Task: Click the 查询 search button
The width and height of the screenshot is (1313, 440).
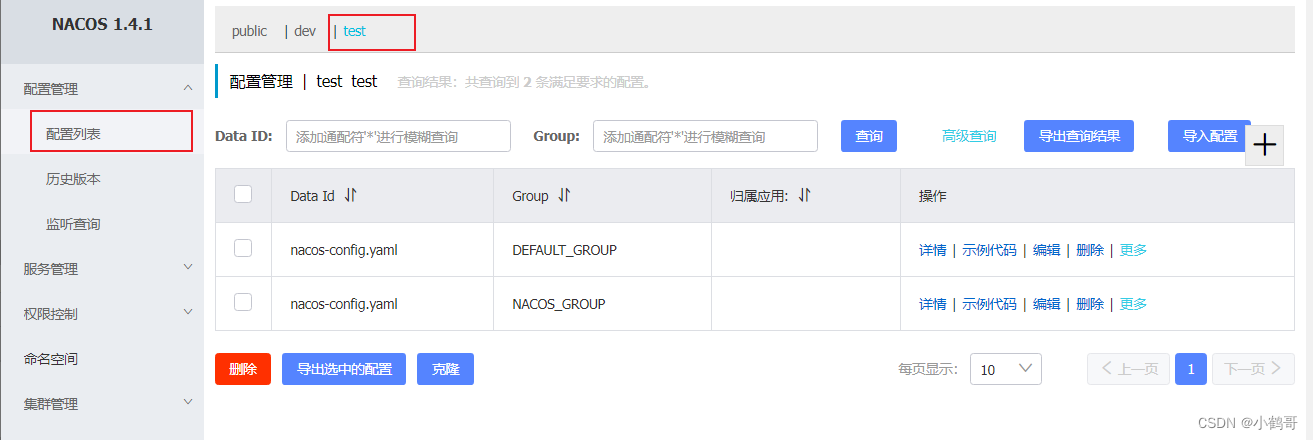Action: tap(869, 136)
